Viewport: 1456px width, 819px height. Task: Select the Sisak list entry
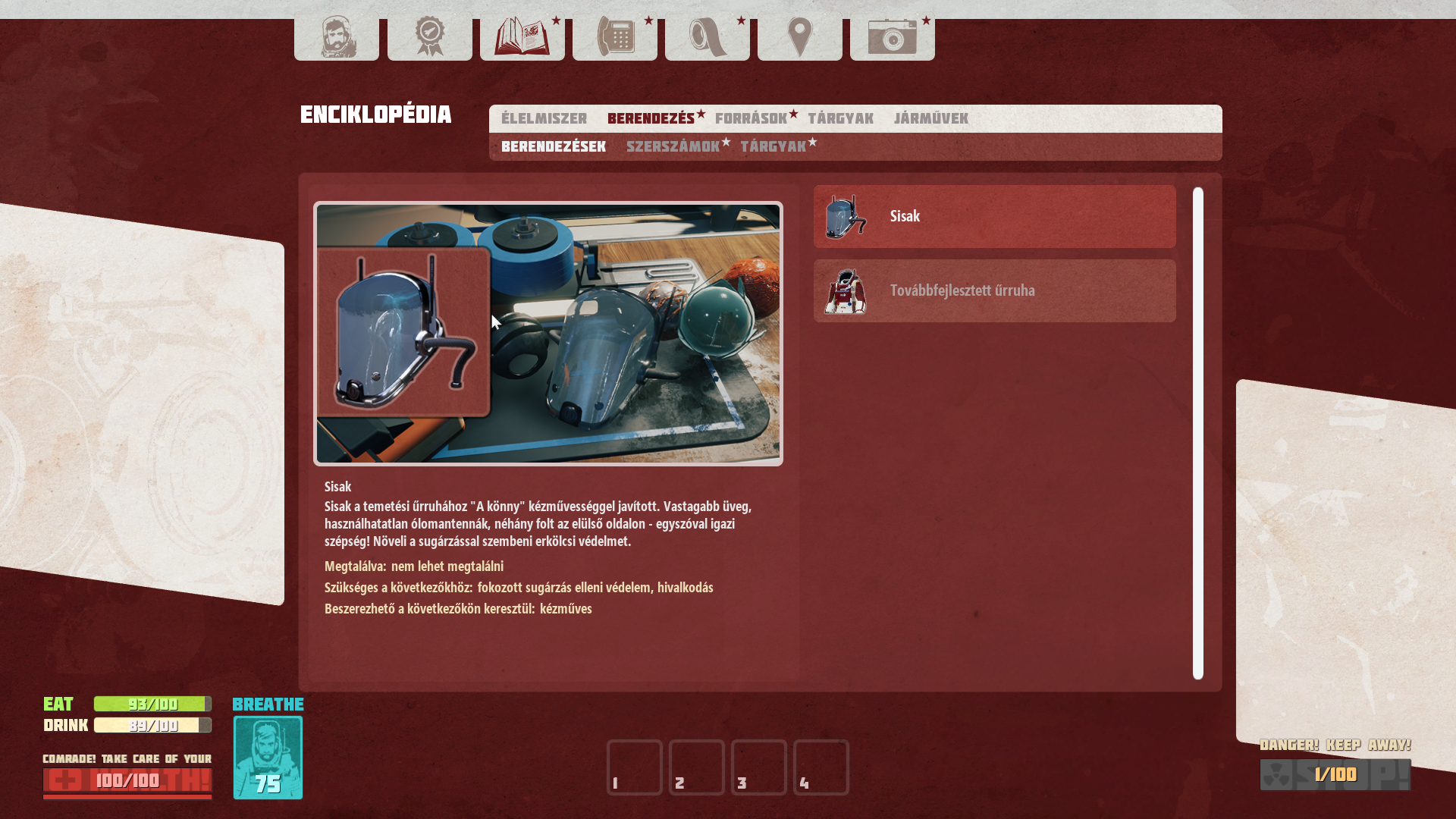click(x=994, y=216)
